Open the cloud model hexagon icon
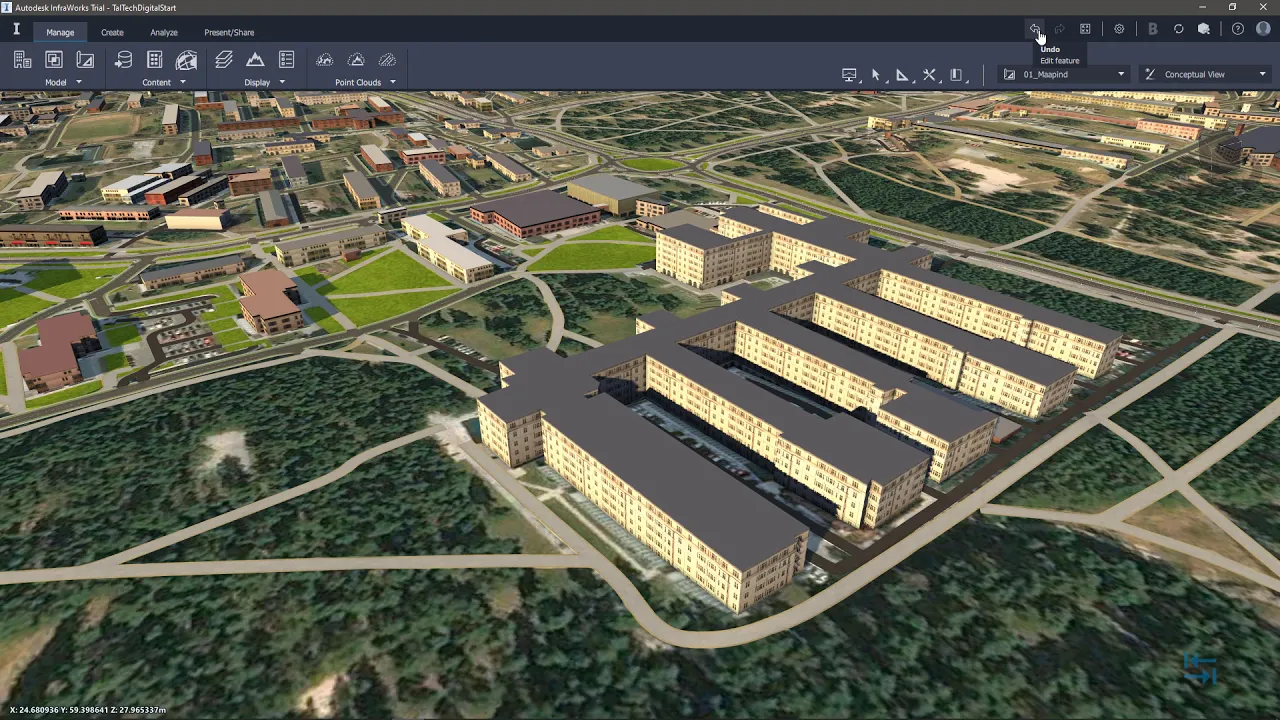The image size is (1280, 720). coord(1204,29)
